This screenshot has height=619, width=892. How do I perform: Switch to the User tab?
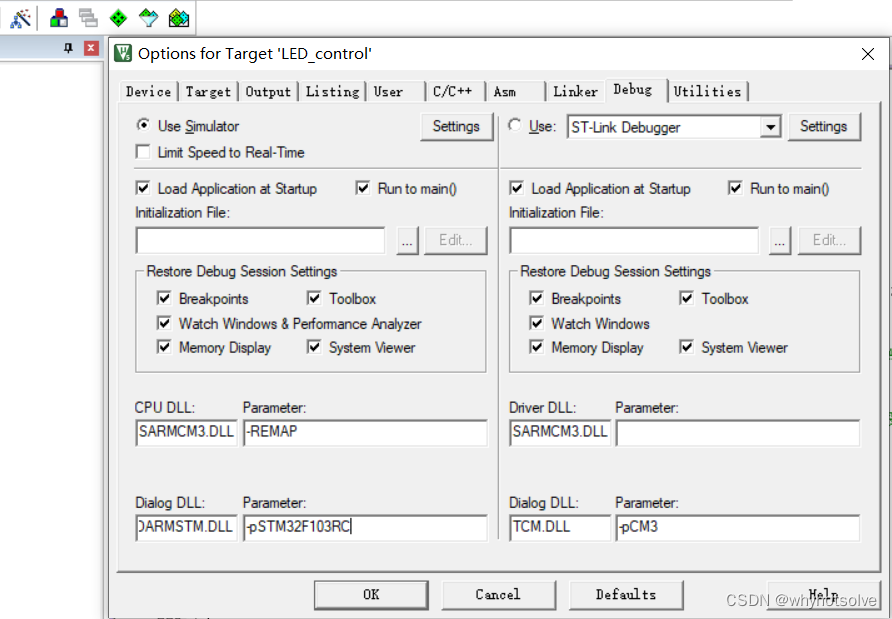pos(397,92)
